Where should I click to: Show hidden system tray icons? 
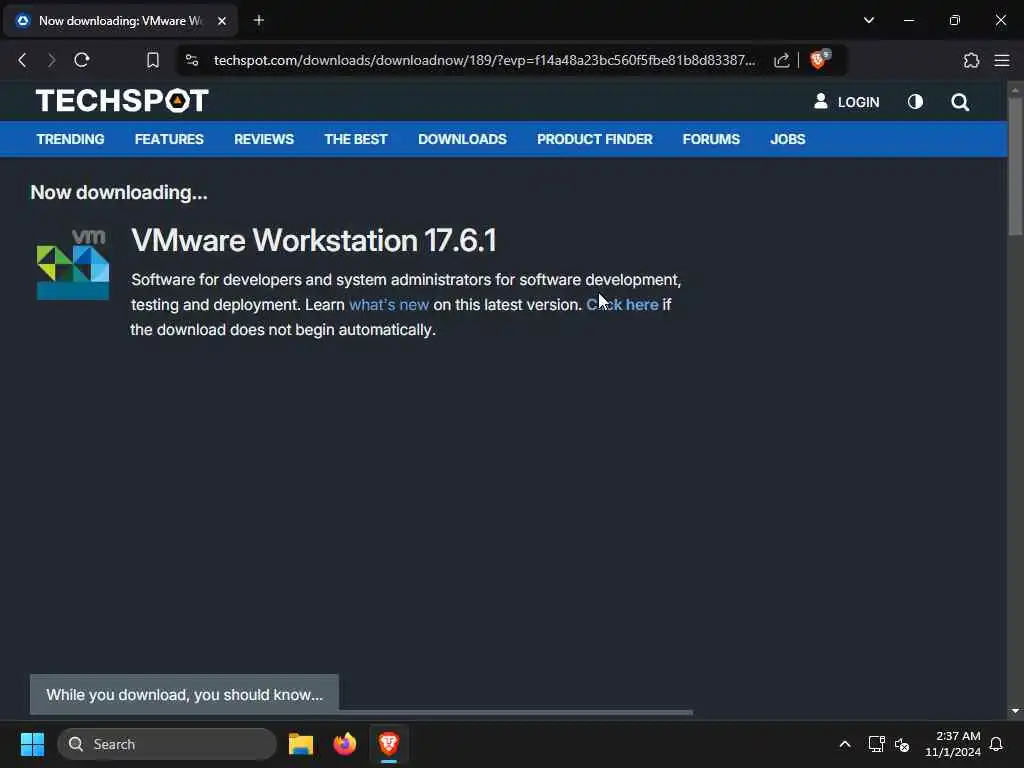point(844,744)
